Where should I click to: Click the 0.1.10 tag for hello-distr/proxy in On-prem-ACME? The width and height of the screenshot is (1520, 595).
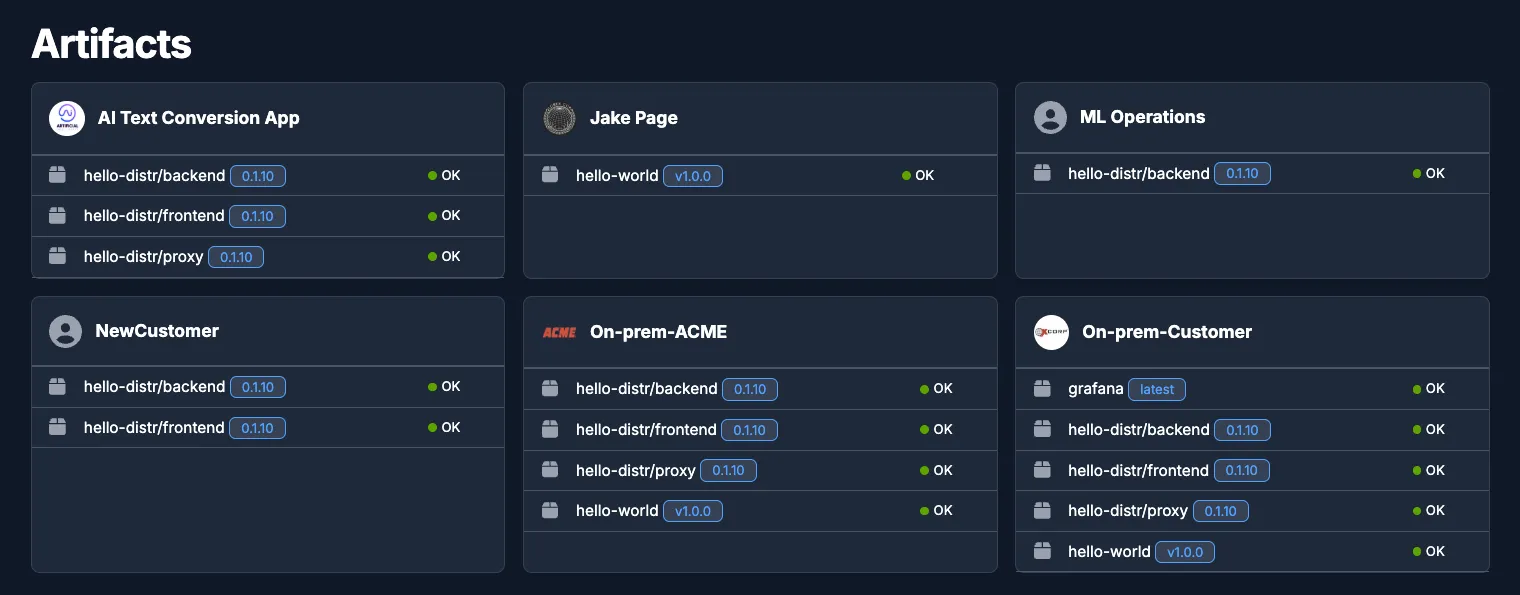click(x=728, y=470)
